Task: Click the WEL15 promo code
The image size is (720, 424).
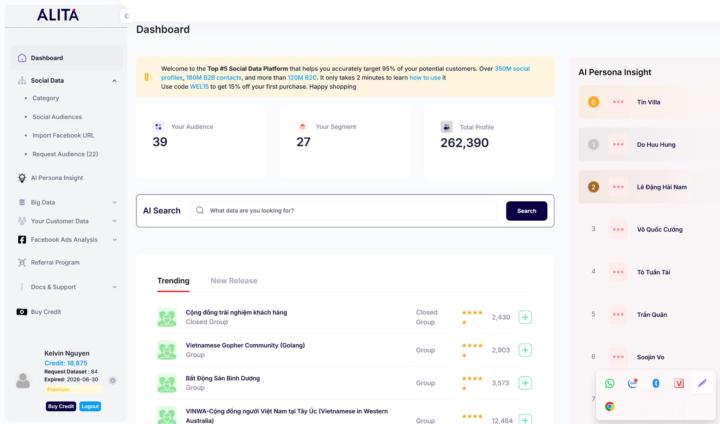Action: coord(199,86)
